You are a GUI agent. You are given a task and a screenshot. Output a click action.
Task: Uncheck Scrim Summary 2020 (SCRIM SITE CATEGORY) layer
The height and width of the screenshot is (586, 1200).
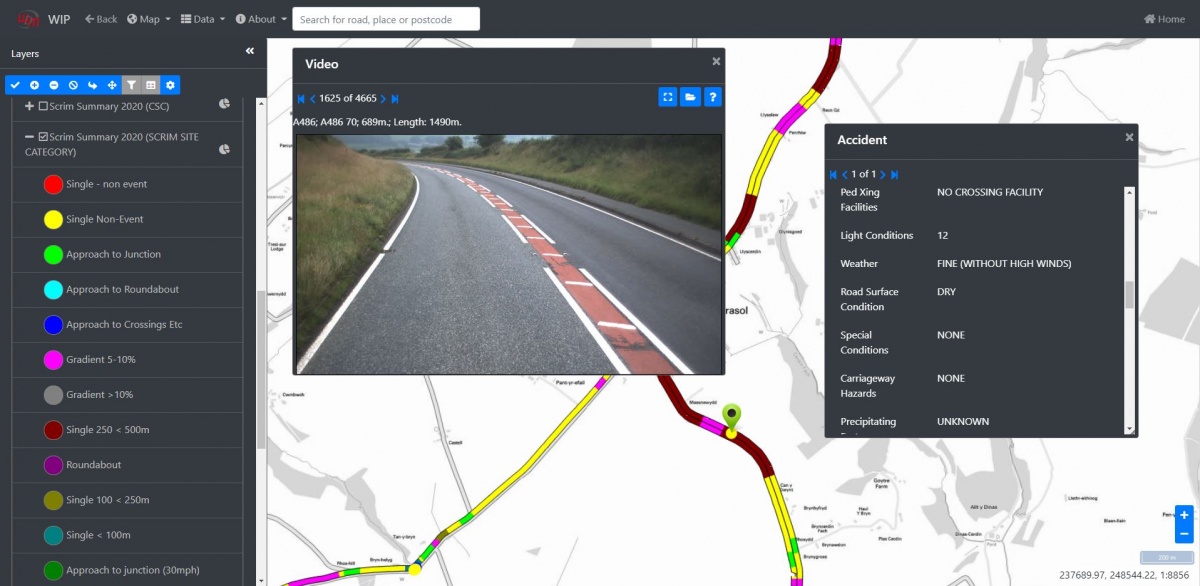(43, 137)
